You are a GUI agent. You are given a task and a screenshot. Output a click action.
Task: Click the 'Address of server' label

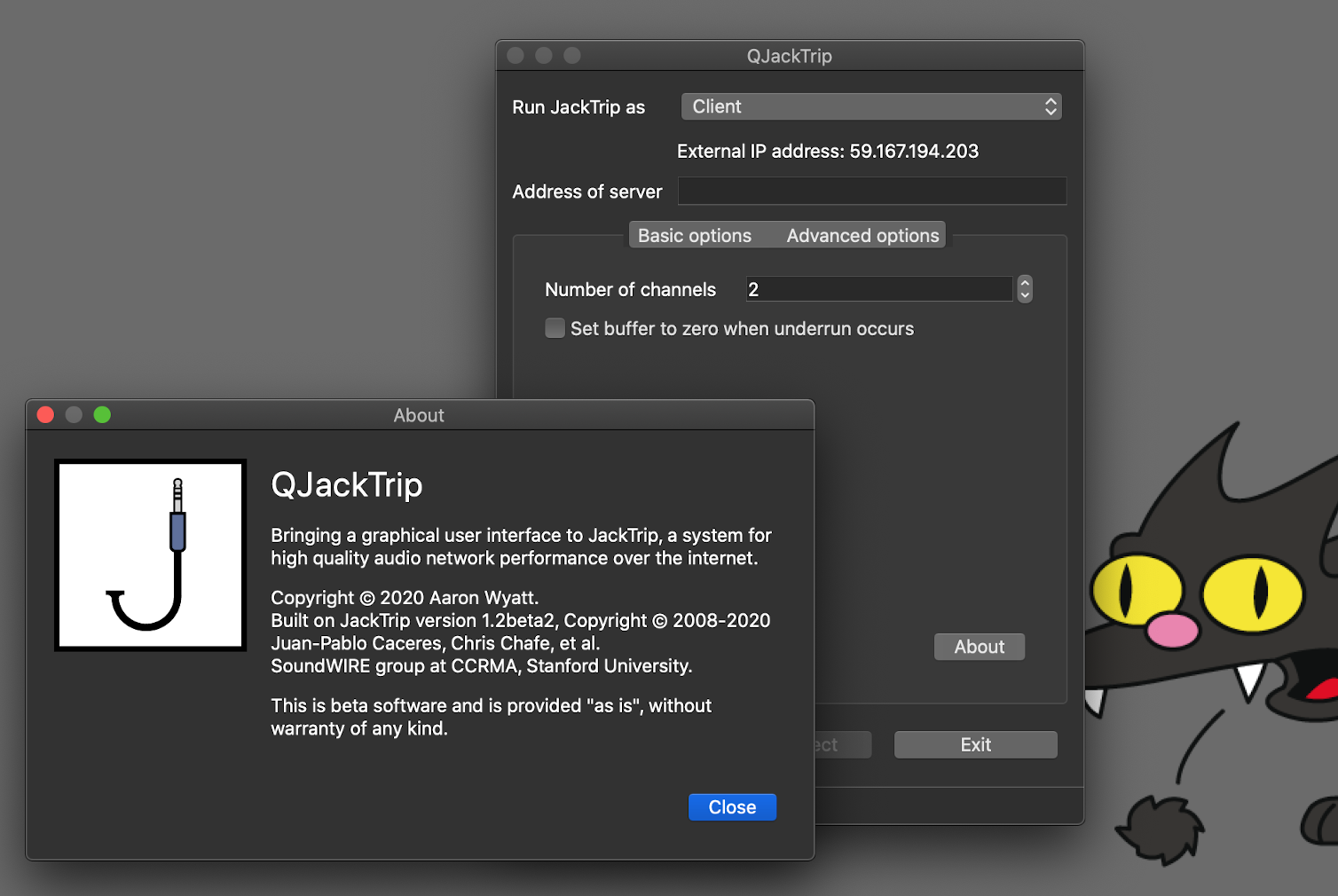[x=587, y=192]
